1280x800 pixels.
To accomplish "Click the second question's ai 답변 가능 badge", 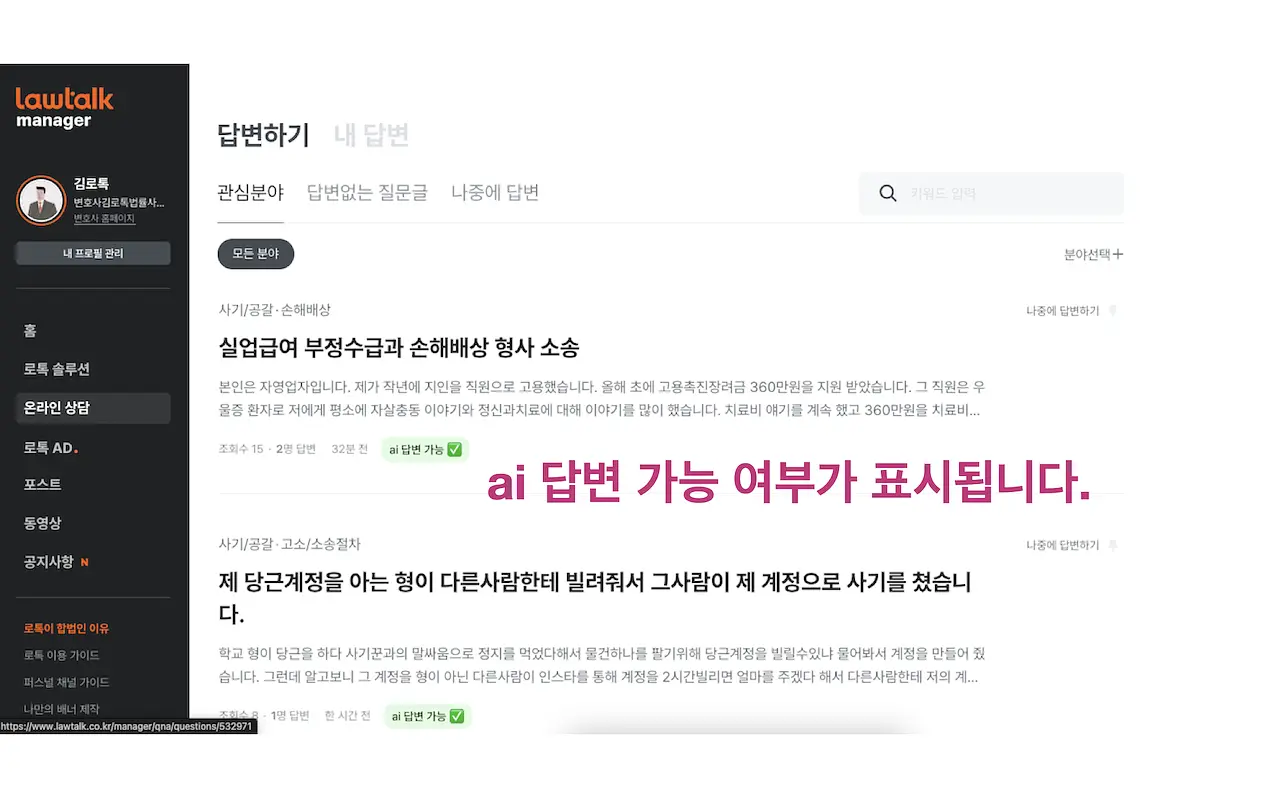I will coord(426,716).
